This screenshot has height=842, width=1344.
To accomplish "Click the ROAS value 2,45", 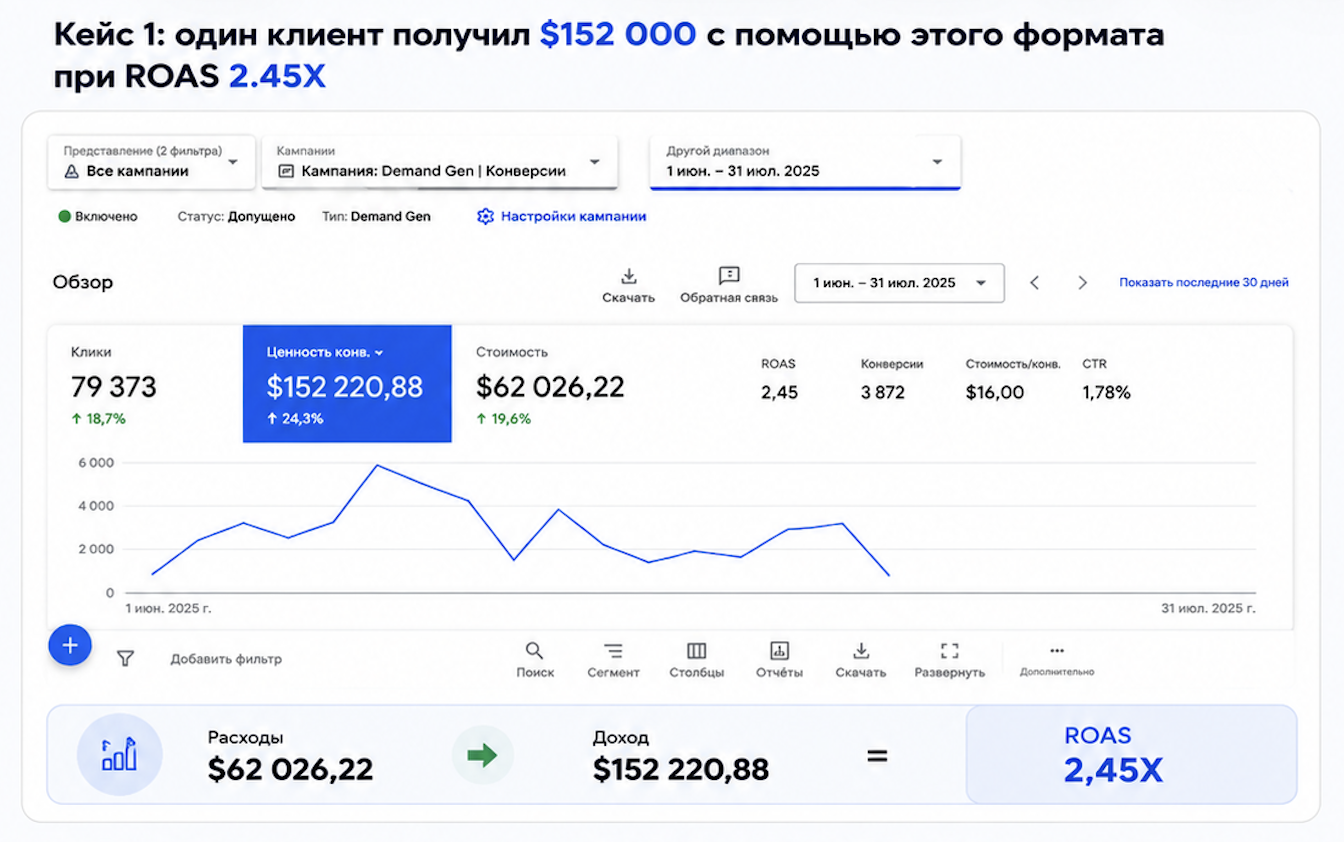I will point(780,392).
